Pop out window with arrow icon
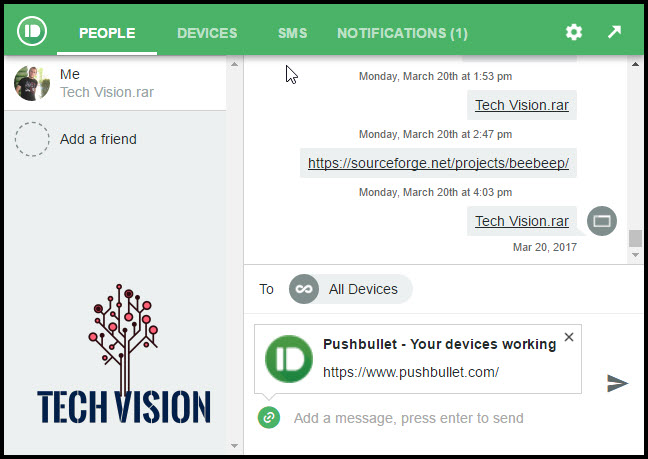 point(615,32)
